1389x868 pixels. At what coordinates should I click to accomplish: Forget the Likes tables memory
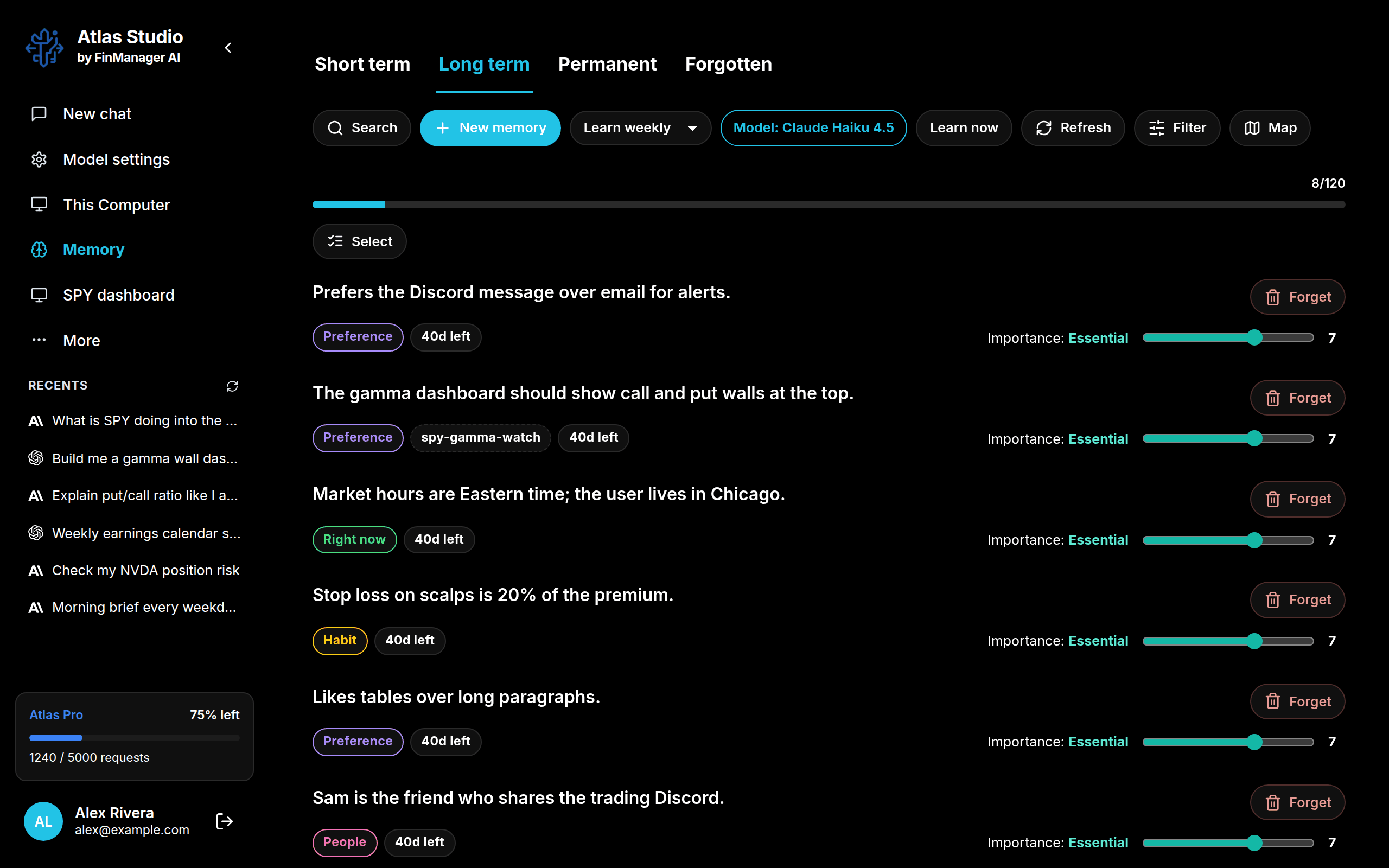[x=1297, y=701]
